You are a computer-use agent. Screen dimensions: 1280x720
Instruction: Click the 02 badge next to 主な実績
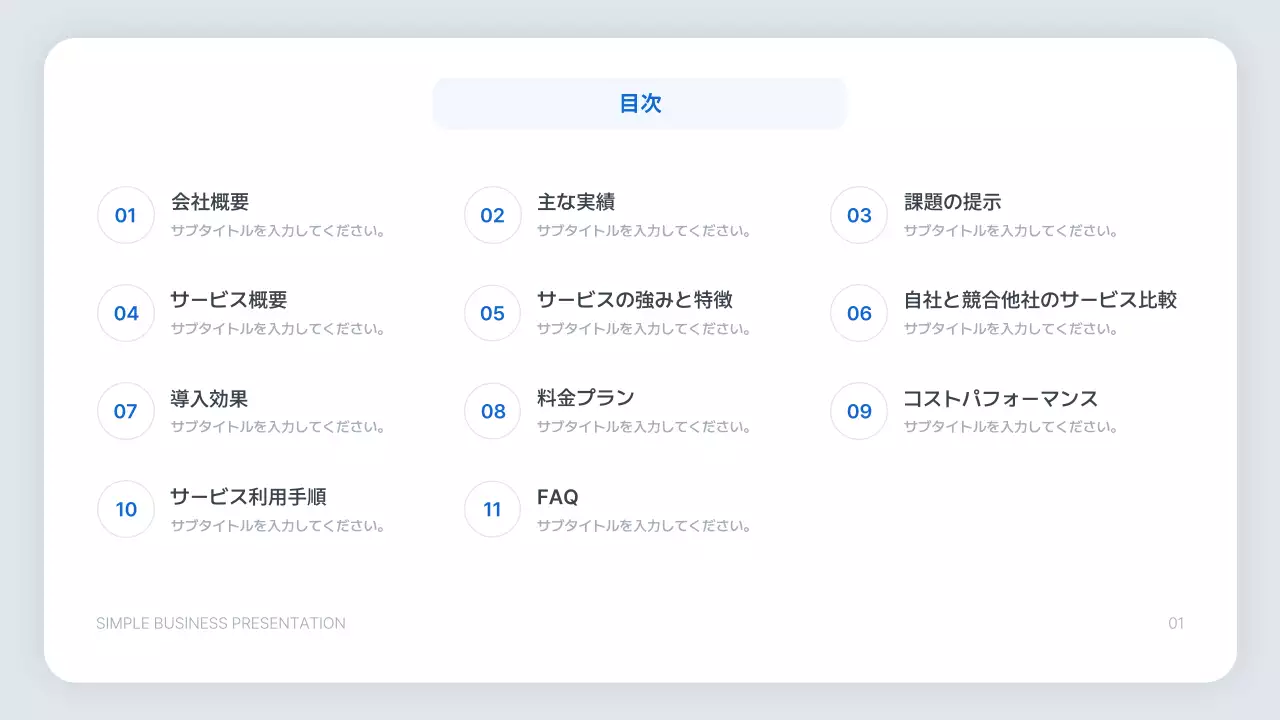pos(491,215)
